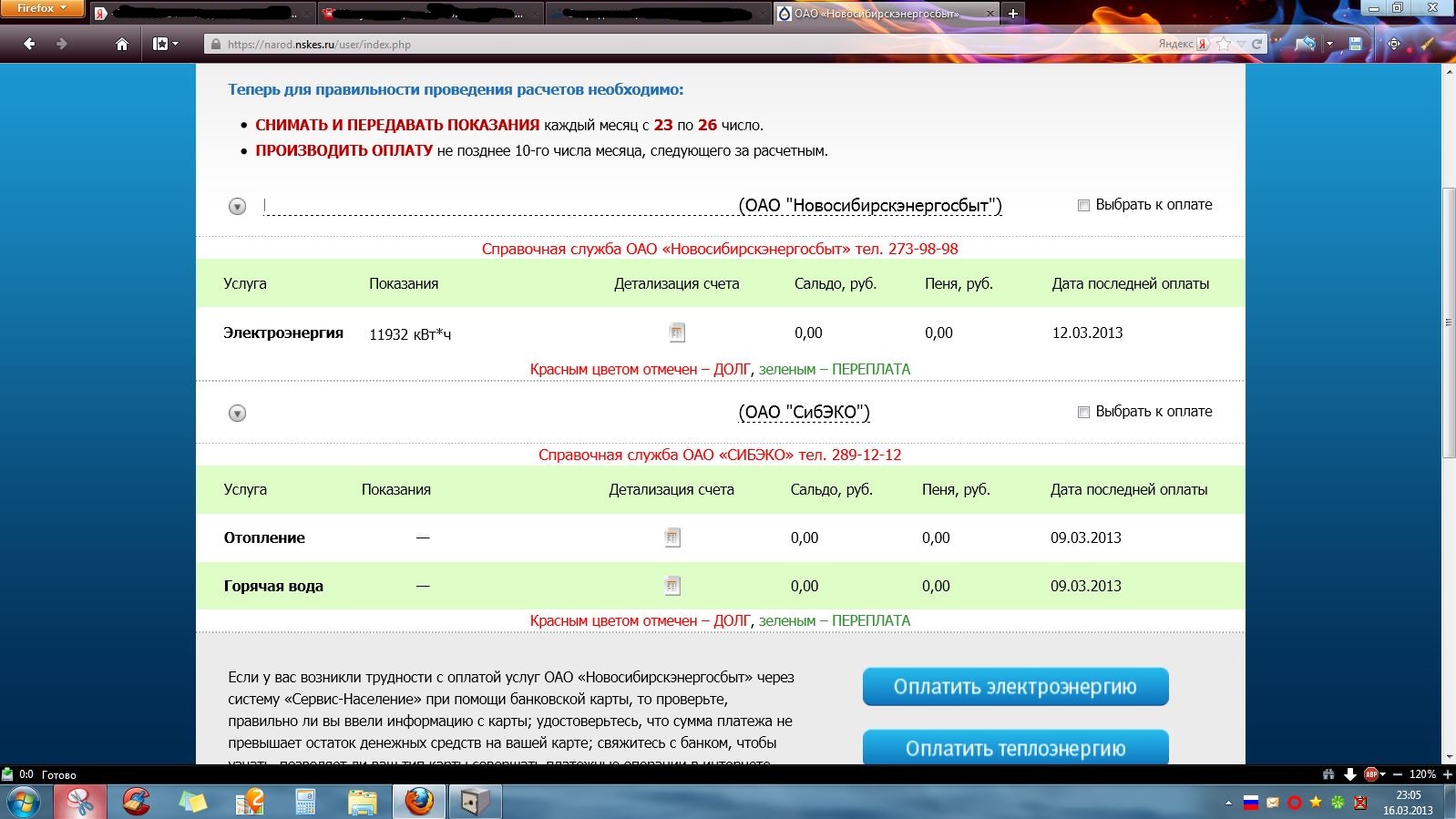Viewport: 1456px width, 819px height.
Task: Collapse the Новосибирскэнергосбыт account section arrow
Action: (237, 207)
